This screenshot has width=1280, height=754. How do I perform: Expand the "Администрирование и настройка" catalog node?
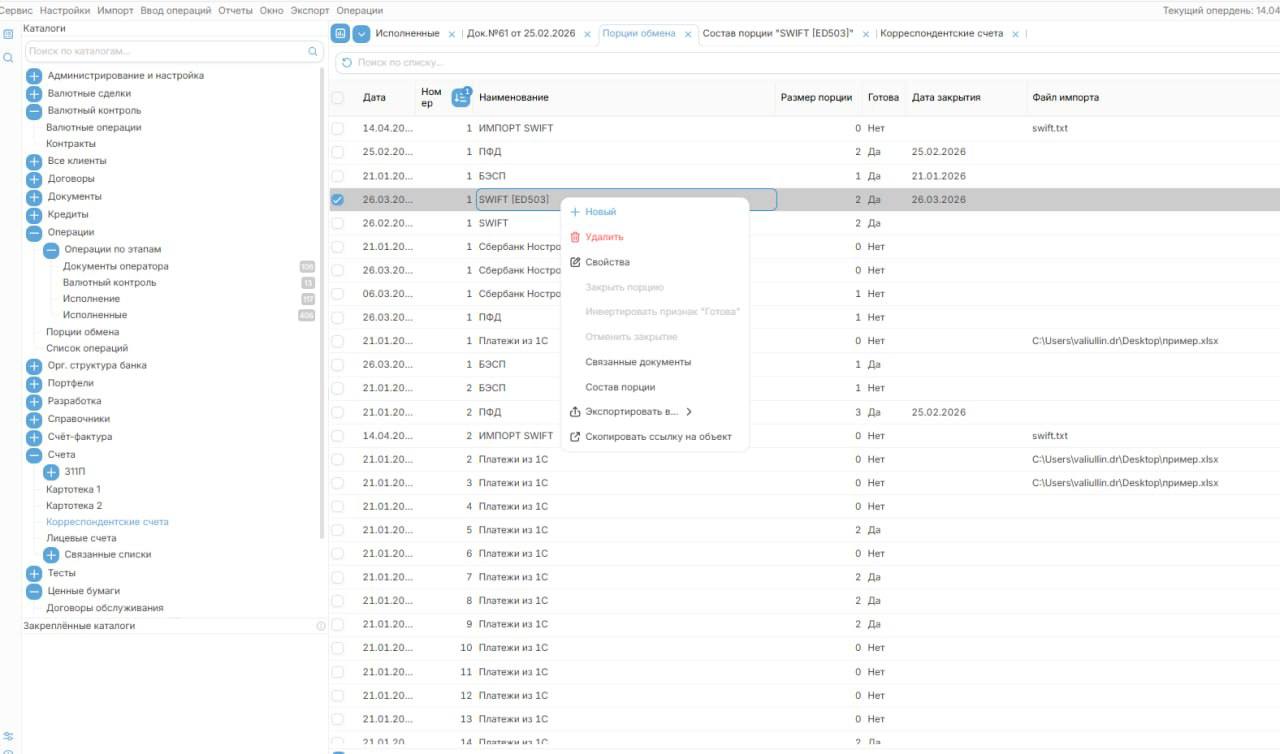pyautogui.click(x=34, y=76)
